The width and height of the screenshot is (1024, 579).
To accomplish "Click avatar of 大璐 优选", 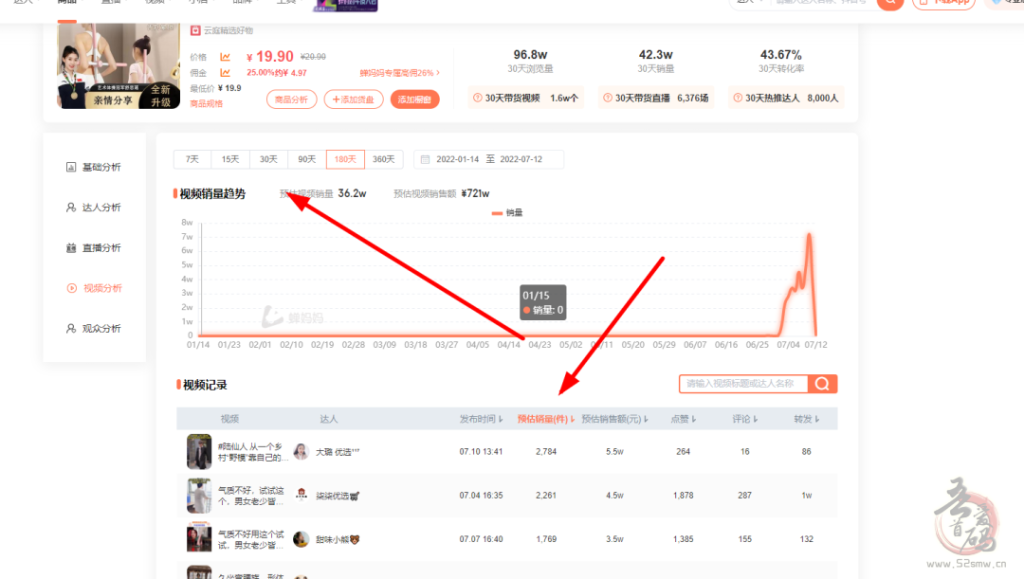I will [x=301, y=451].
